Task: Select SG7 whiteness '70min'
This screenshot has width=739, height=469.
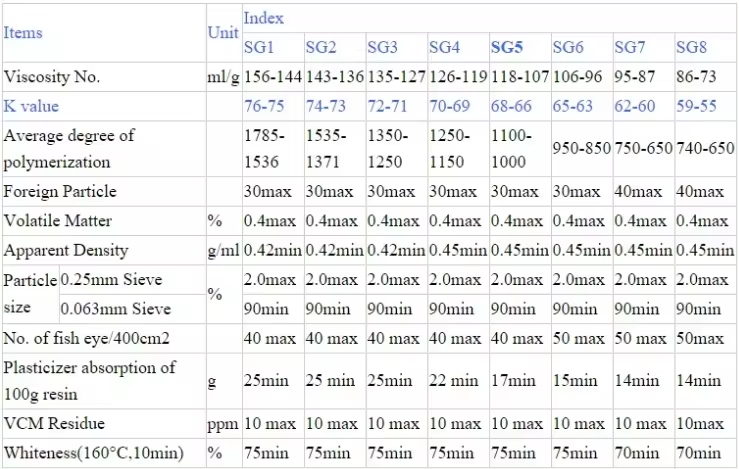Action: click(x=637, y=453)
